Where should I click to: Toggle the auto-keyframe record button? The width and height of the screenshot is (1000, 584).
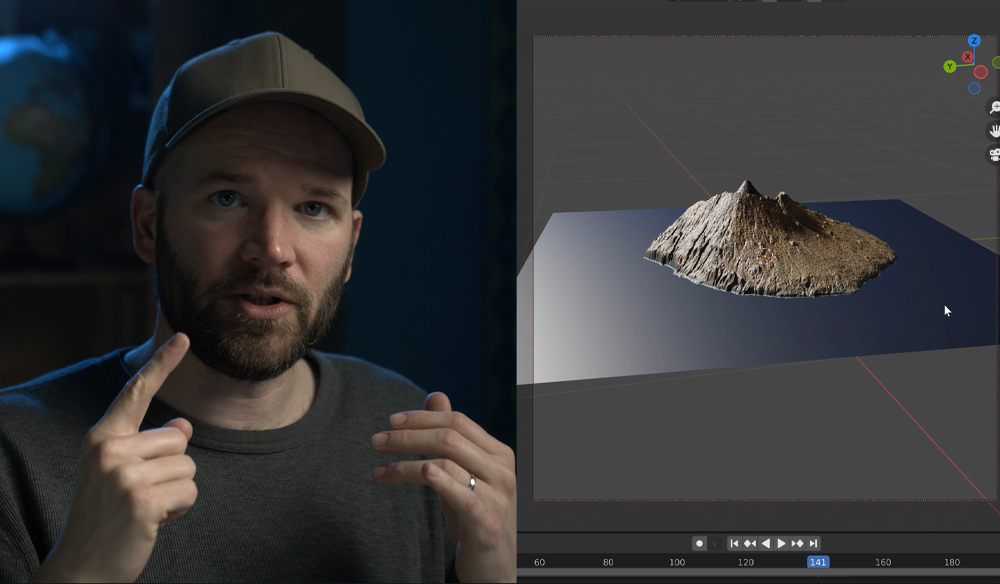tap(700, 543)
